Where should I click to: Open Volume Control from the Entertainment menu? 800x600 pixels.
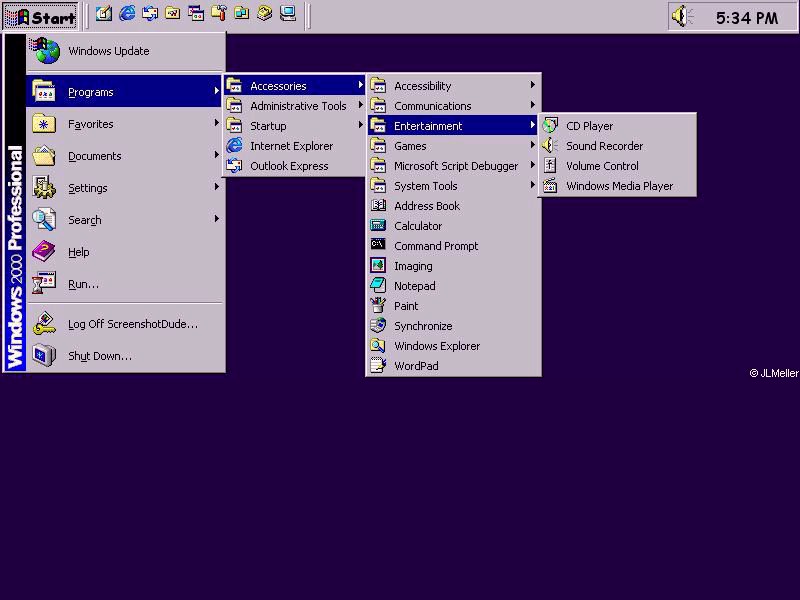click(x=617, y=166)
